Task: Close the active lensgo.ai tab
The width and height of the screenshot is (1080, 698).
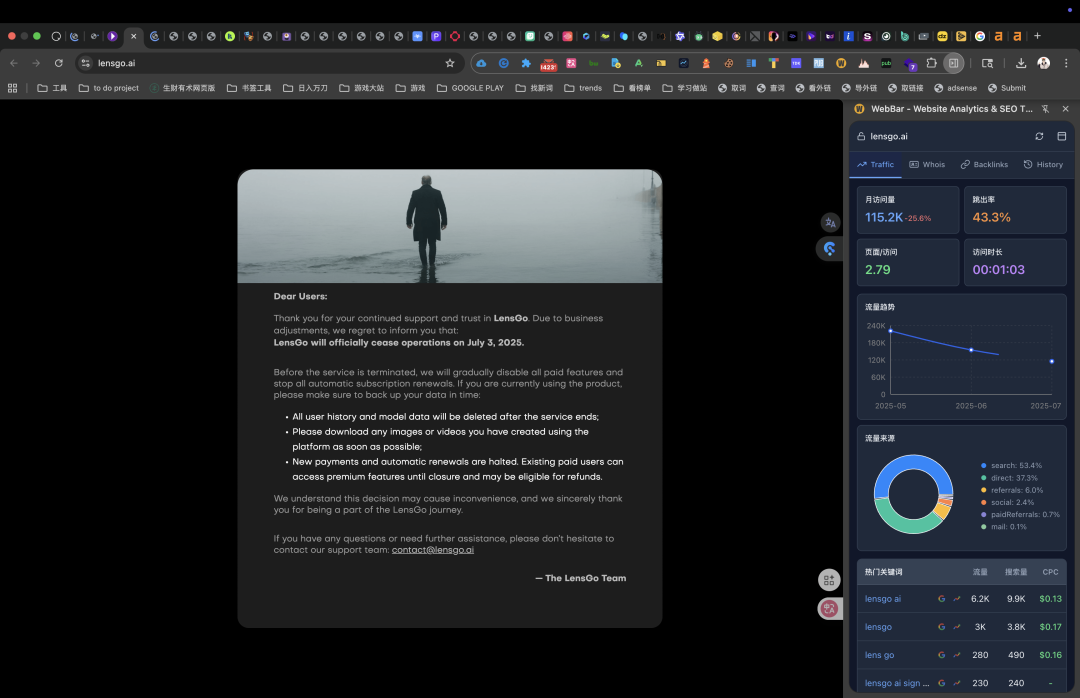Action: [x=134, y=36]
